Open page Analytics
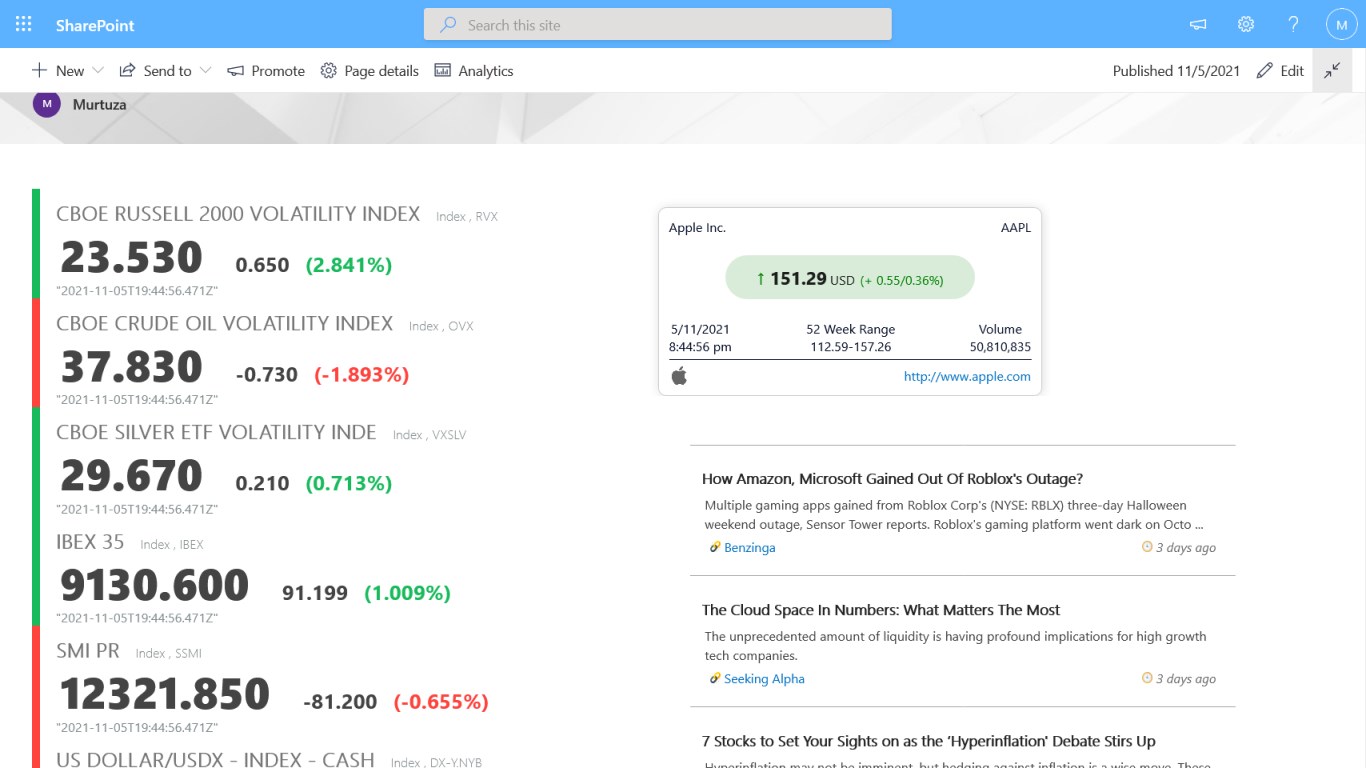 point(474,71)
